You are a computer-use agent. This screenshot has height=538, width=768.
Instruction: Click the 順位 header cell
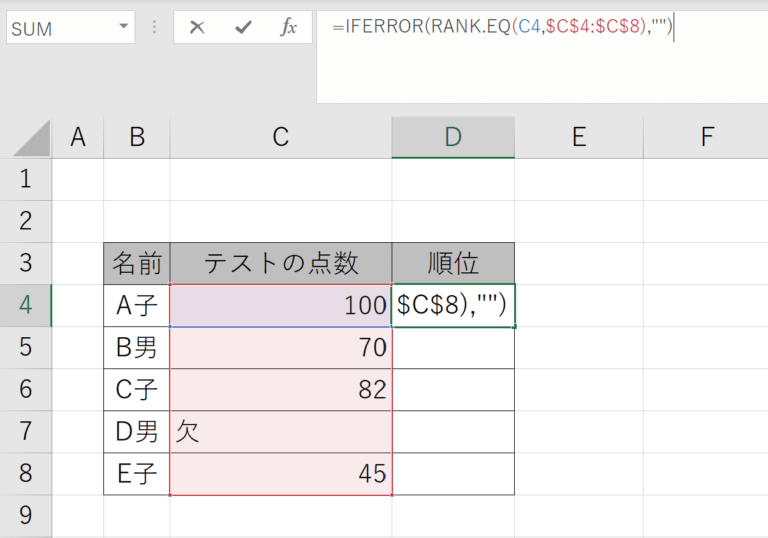453,263
